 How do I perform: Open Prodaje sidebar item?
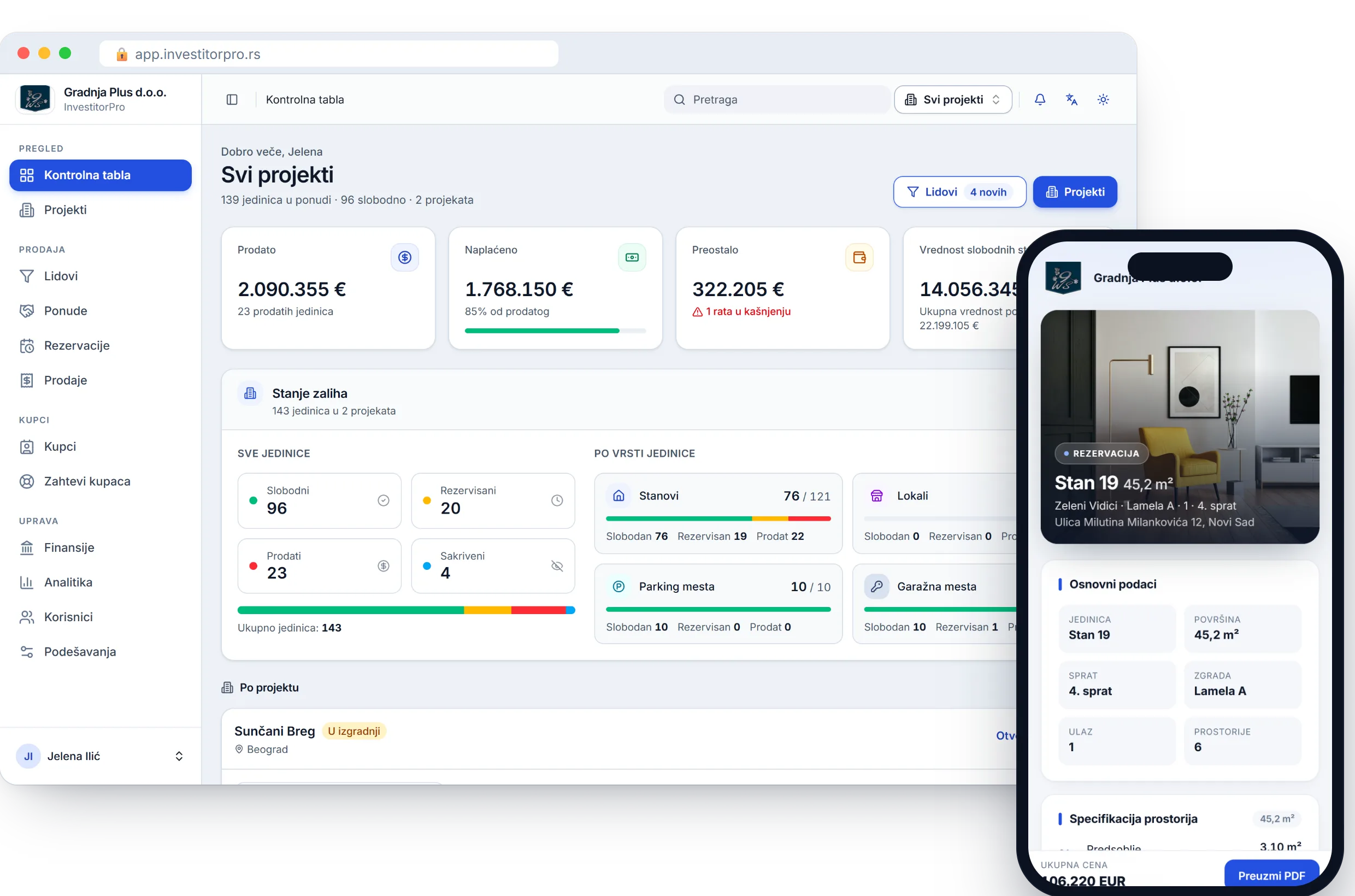click(x=101, y=380)
